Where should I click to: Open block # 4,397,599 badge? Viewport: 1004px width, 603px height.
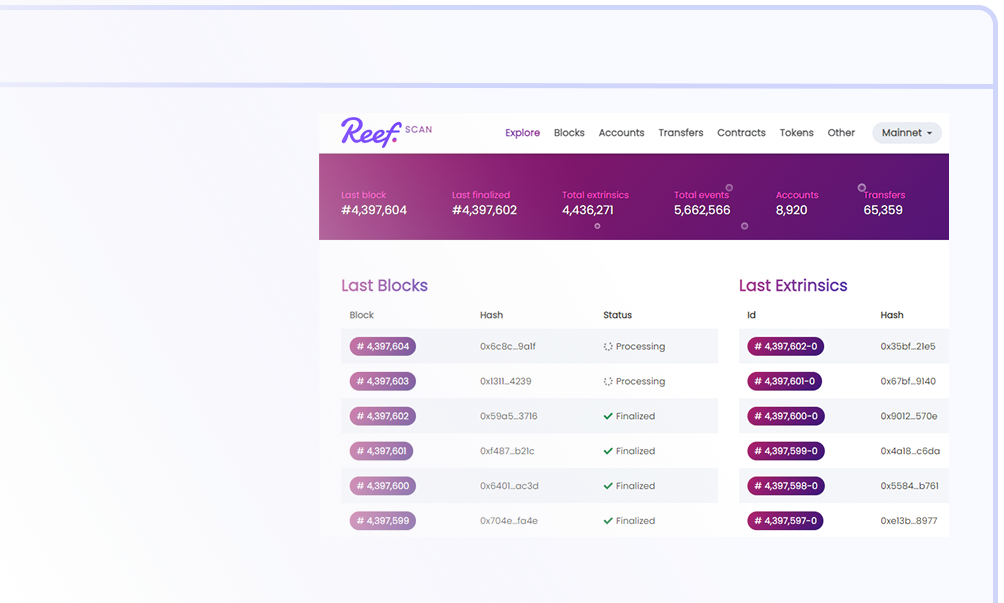(x=382, y=520)
